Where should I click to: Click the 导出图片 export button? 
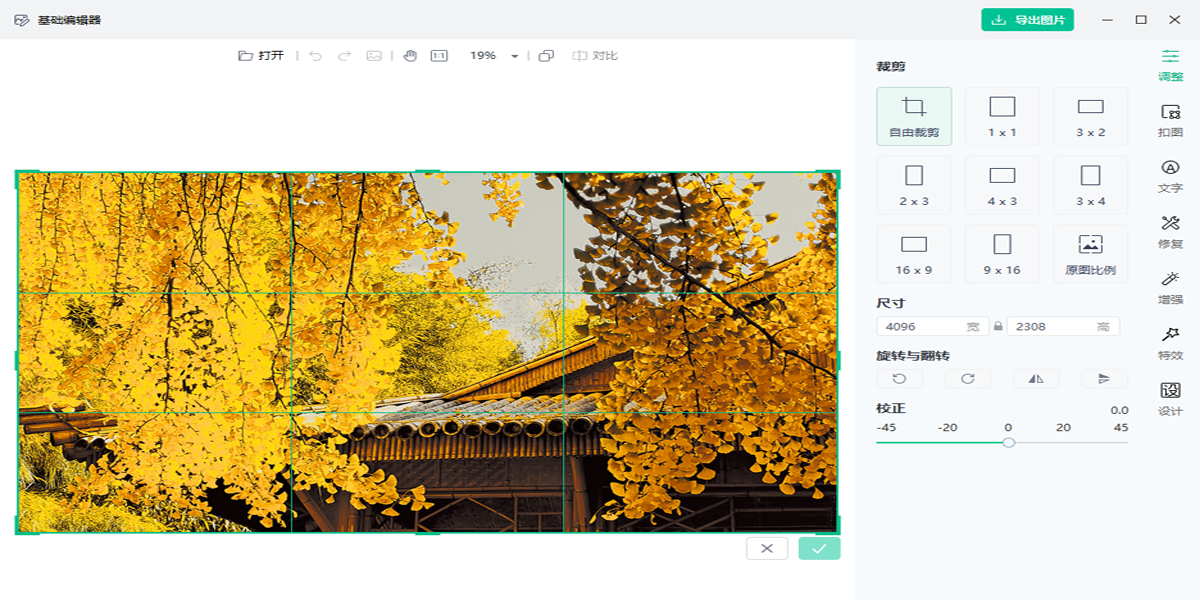pyautogui.click(x=1027, y=20)
